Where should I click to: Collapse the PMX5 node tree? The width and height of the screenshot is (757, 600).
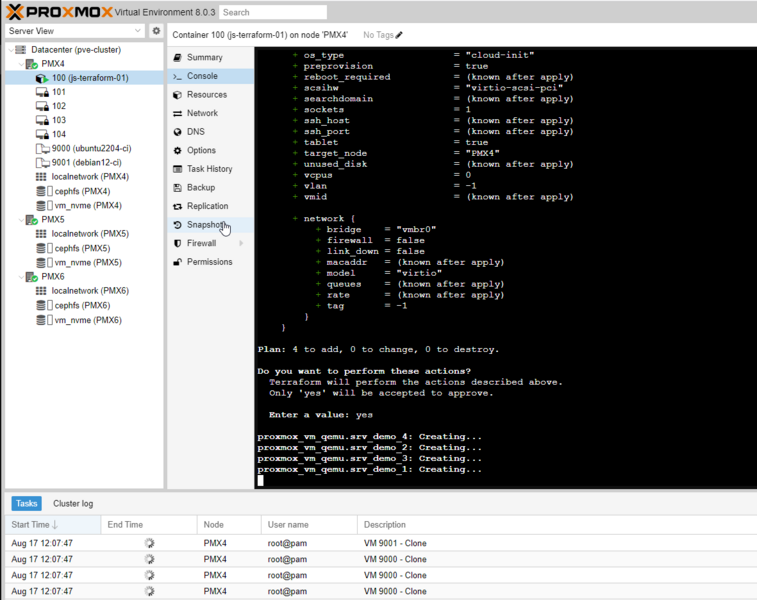[21, 220]
